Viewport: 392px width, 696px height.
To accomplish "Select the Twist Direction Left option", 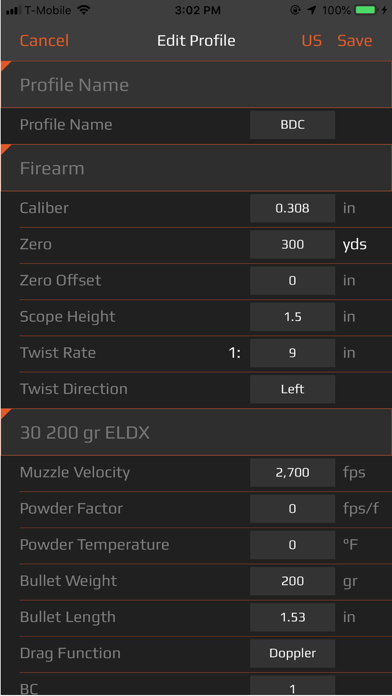I will click(293, 389).
